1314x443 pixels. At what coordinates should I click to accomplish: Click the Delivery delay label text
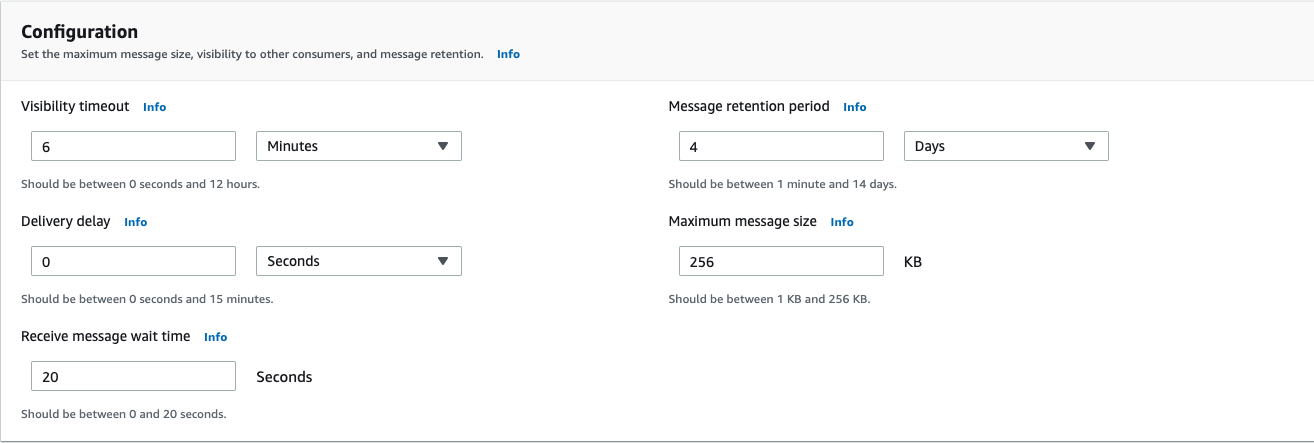click(x=66, y=221)
